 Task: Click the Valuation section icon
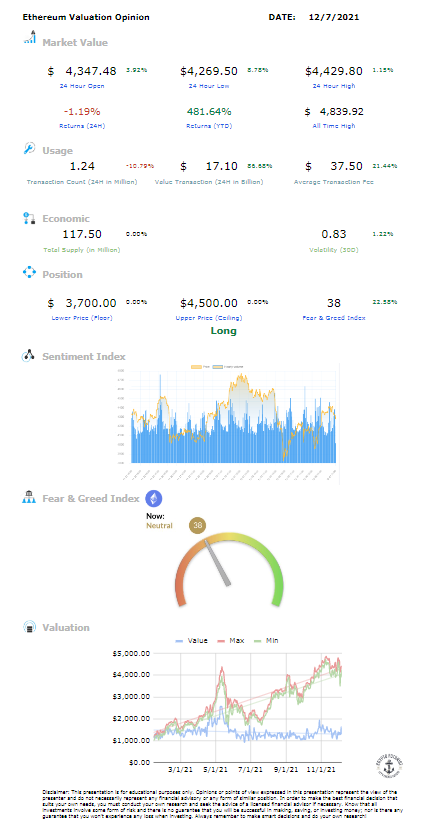(x=29, y=627)
